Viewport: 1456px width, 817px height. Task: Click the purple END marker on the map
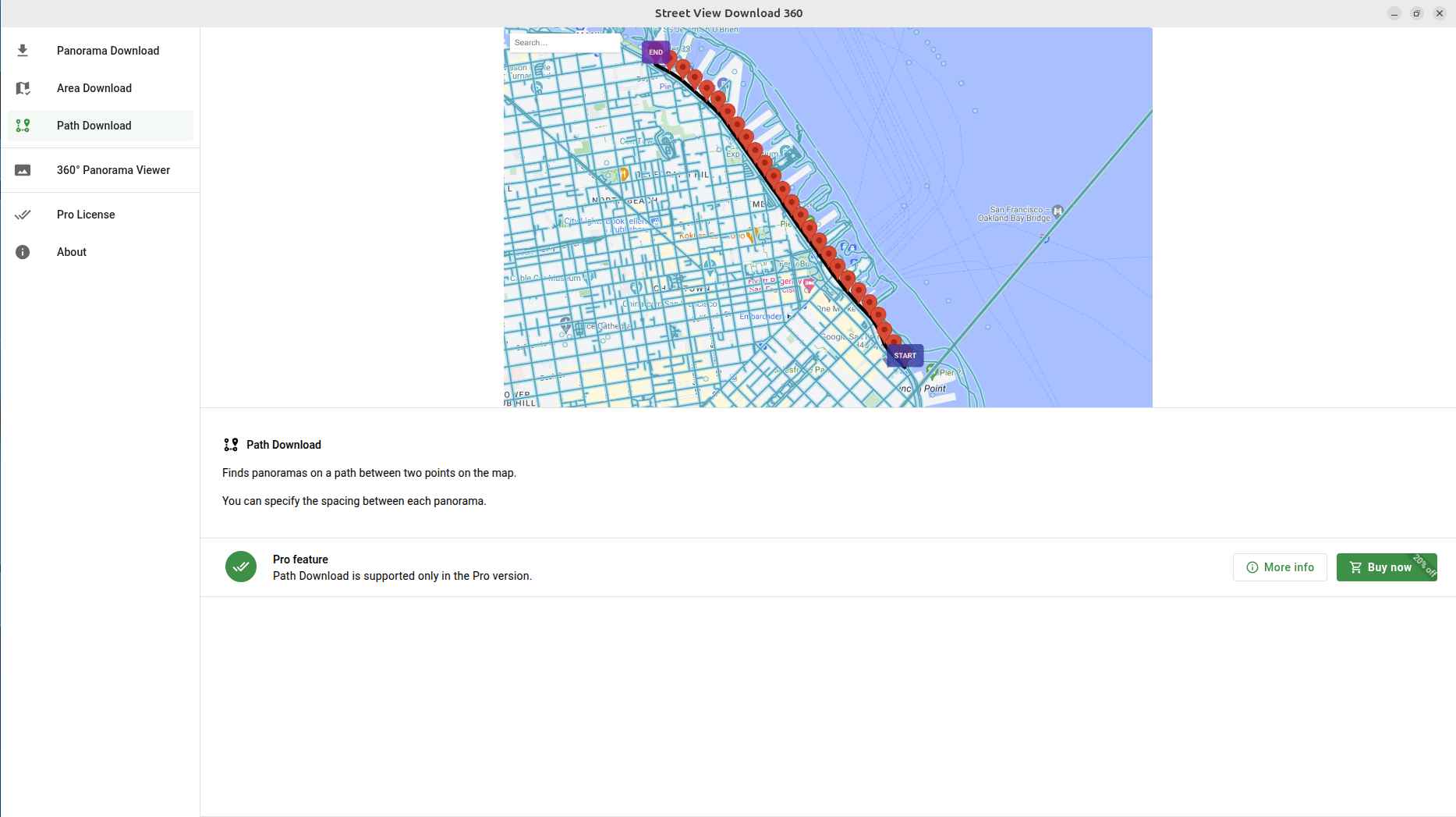click(x=656, y=52)
